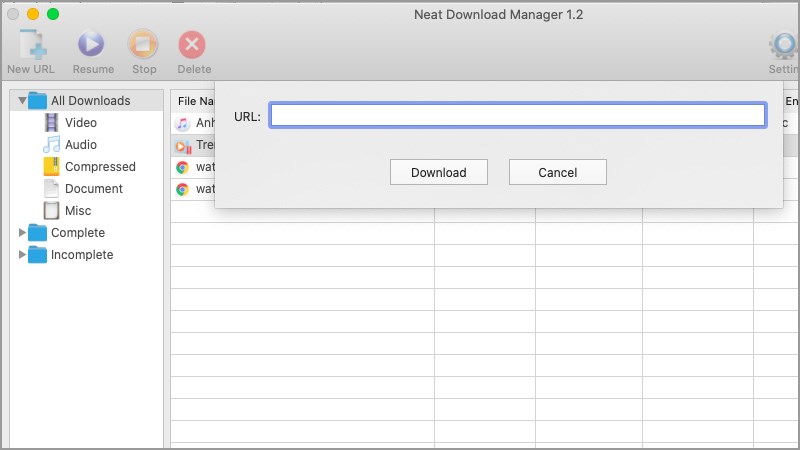Expand the Complete folder

click(x=23, y=233)
